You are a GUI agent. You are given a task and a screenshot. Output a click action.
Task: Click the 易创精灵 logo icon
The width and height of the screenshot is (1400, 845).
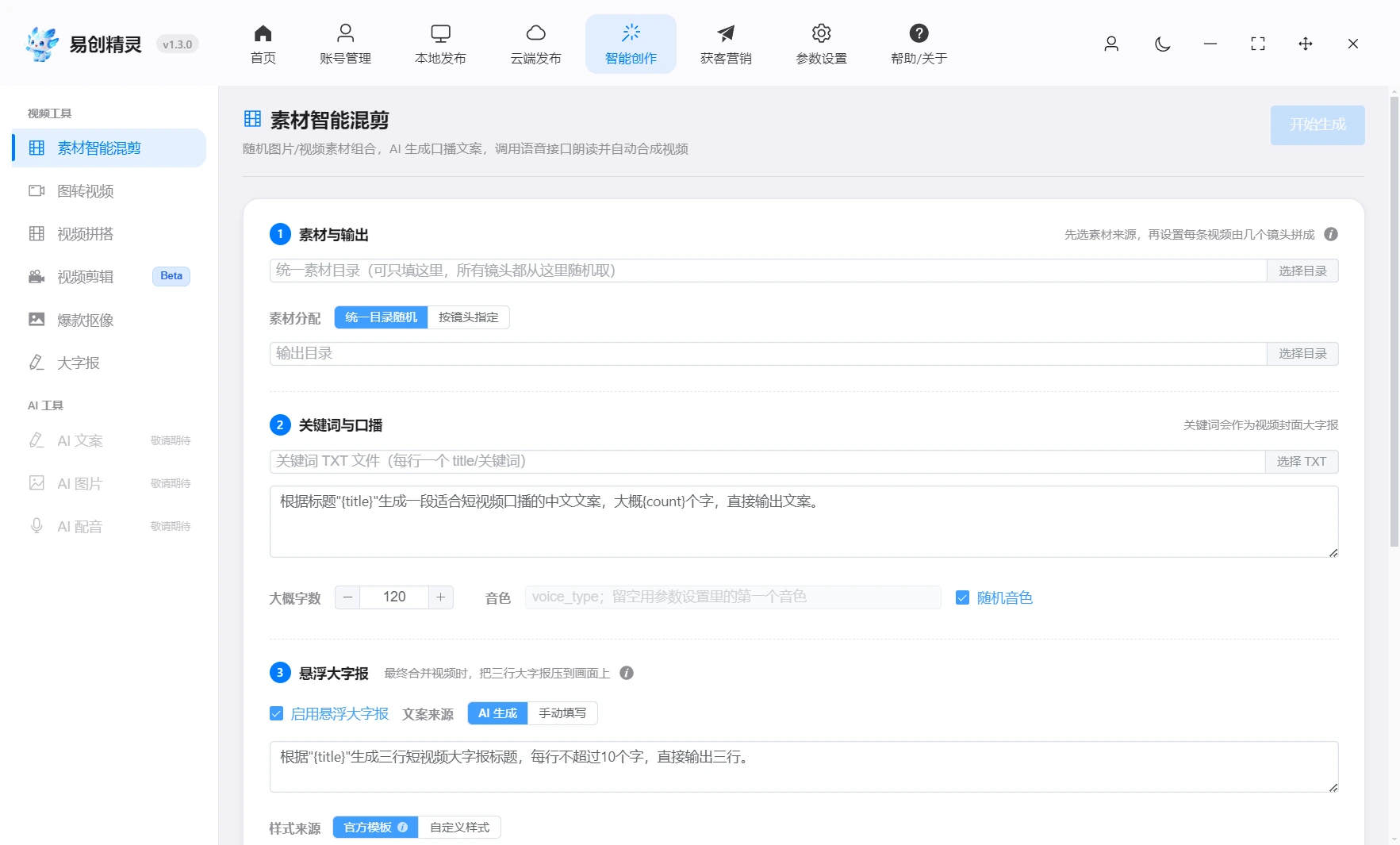42,44
